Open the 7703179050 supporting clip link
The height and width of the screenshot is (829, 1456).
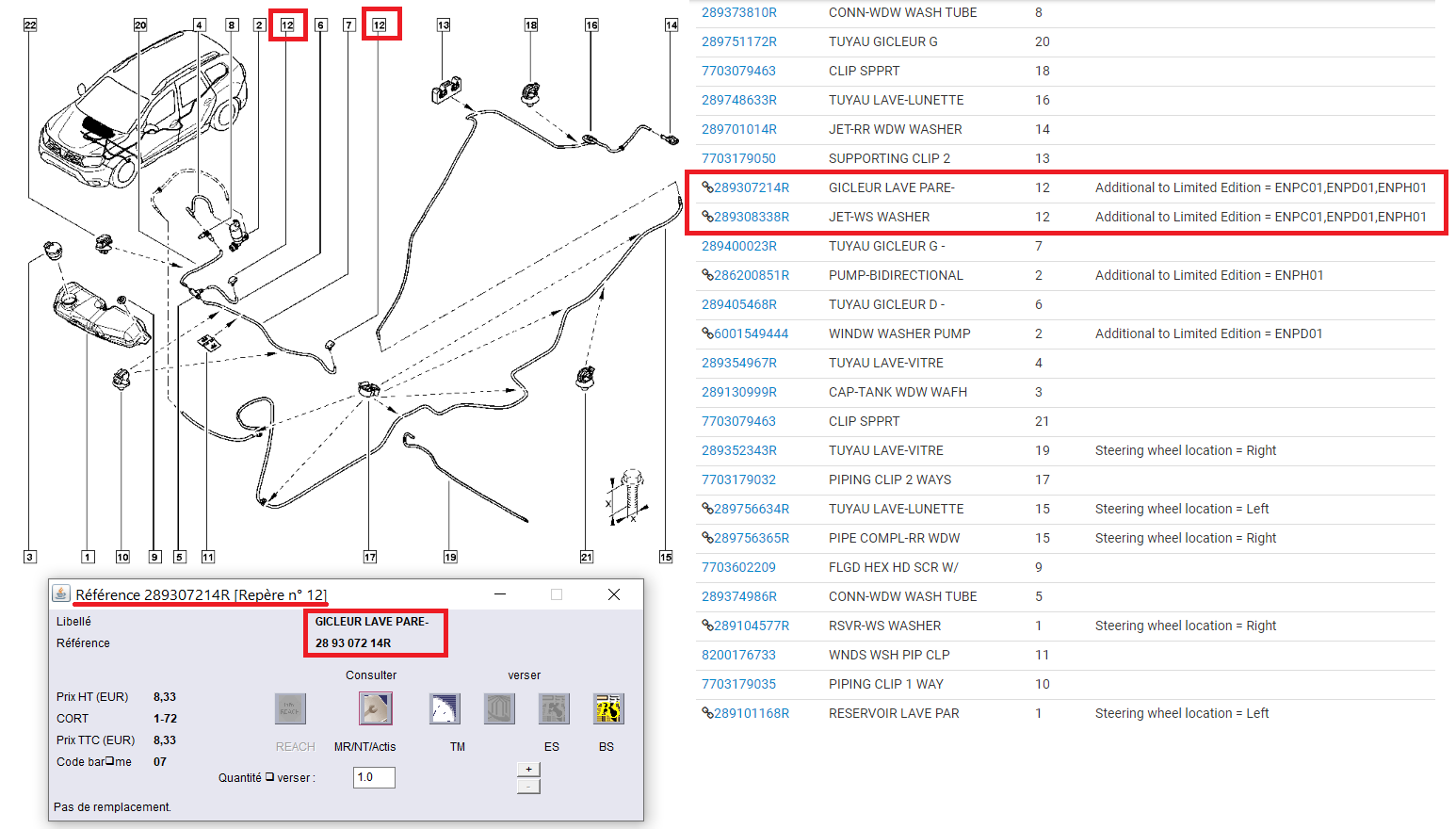(x=738, y=158)
